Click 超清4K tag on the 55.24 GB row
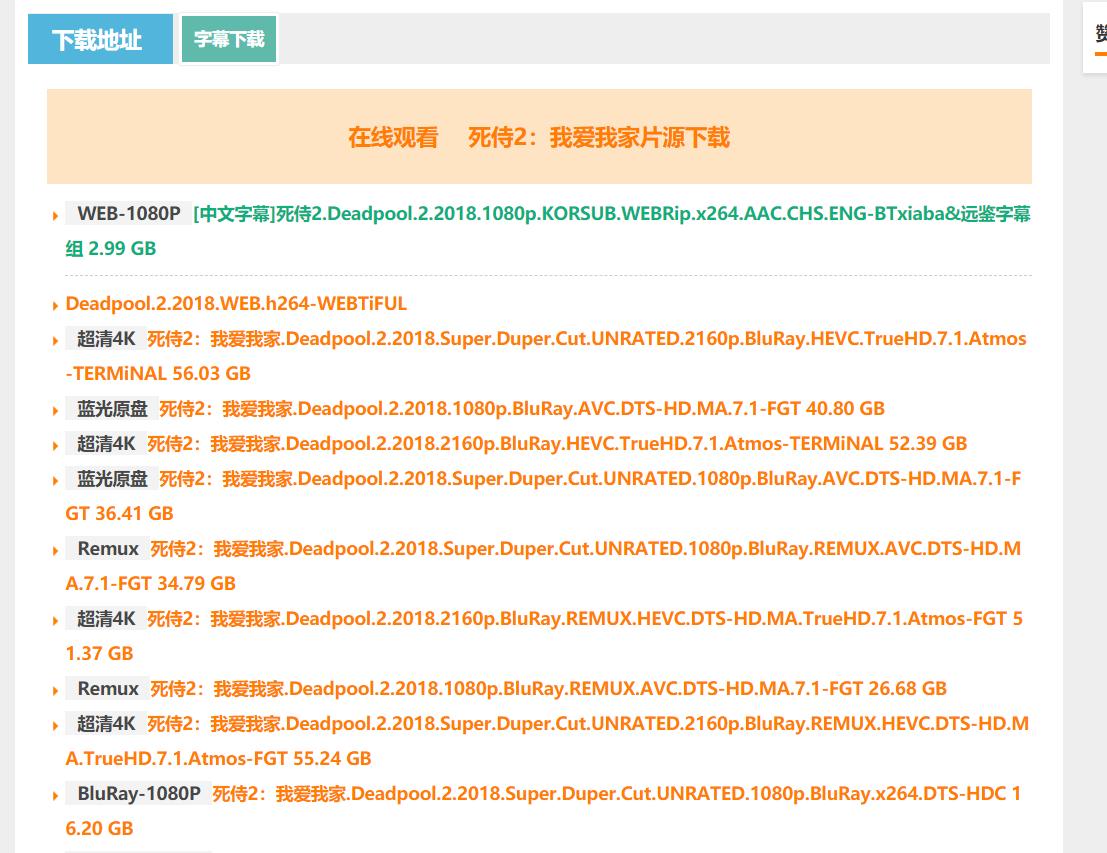1107x853 pixels. [106, 723]
